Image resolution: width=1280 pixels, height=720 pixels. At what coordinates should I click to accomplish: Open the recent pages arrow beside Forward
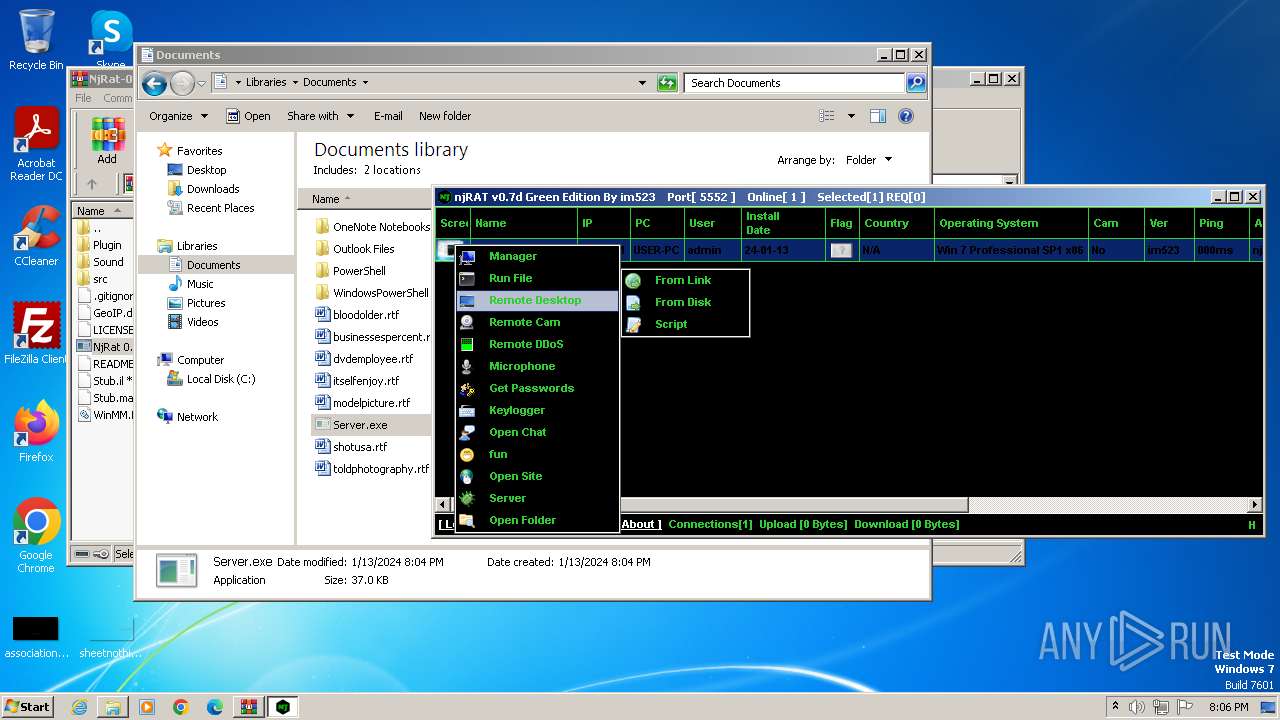201,83
